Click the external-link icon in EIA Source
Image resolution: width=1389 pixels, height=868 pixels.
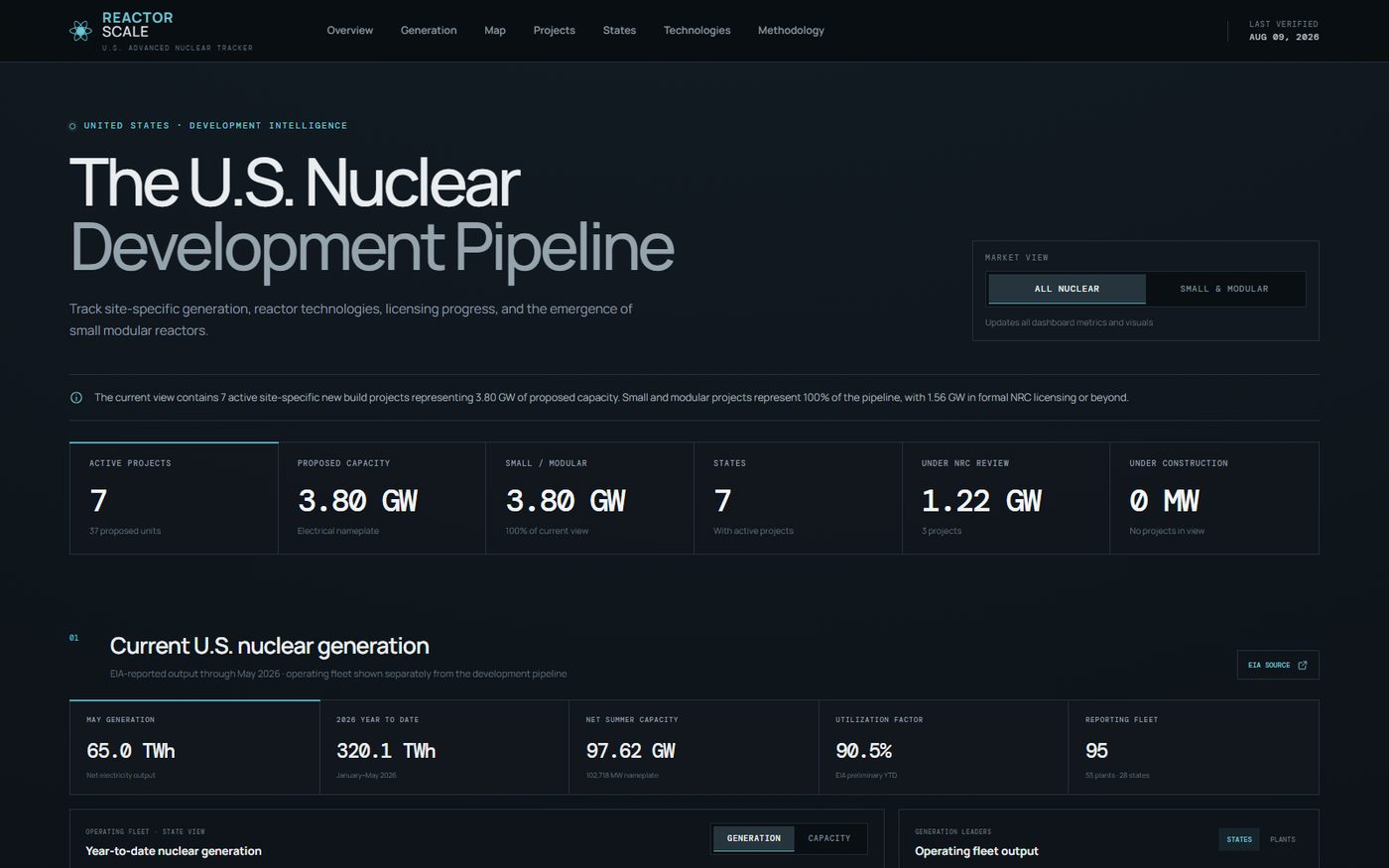coord(1303,665)
